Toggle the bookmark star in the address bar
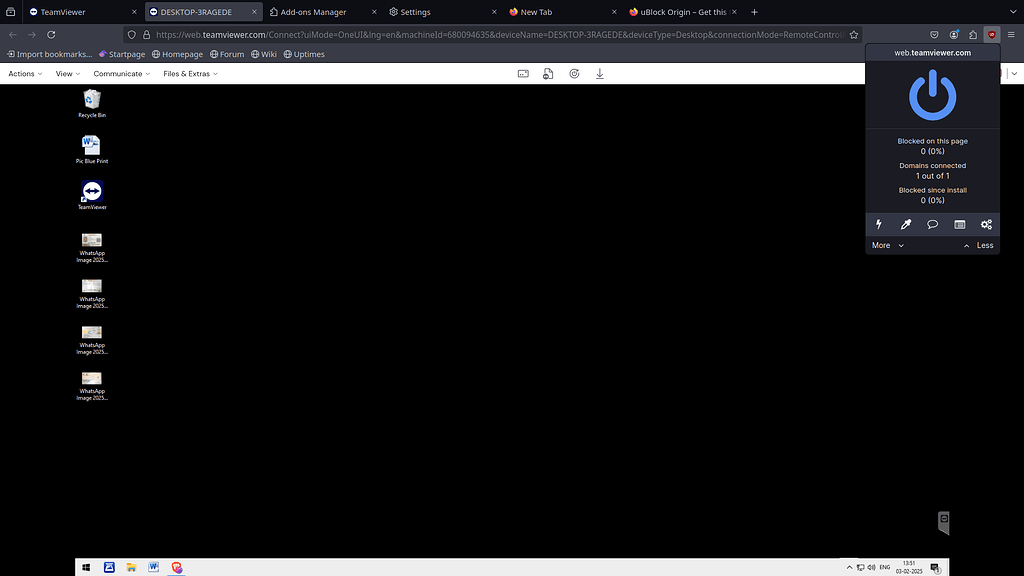Viewport: 1024px width, 576px height. 854,33
